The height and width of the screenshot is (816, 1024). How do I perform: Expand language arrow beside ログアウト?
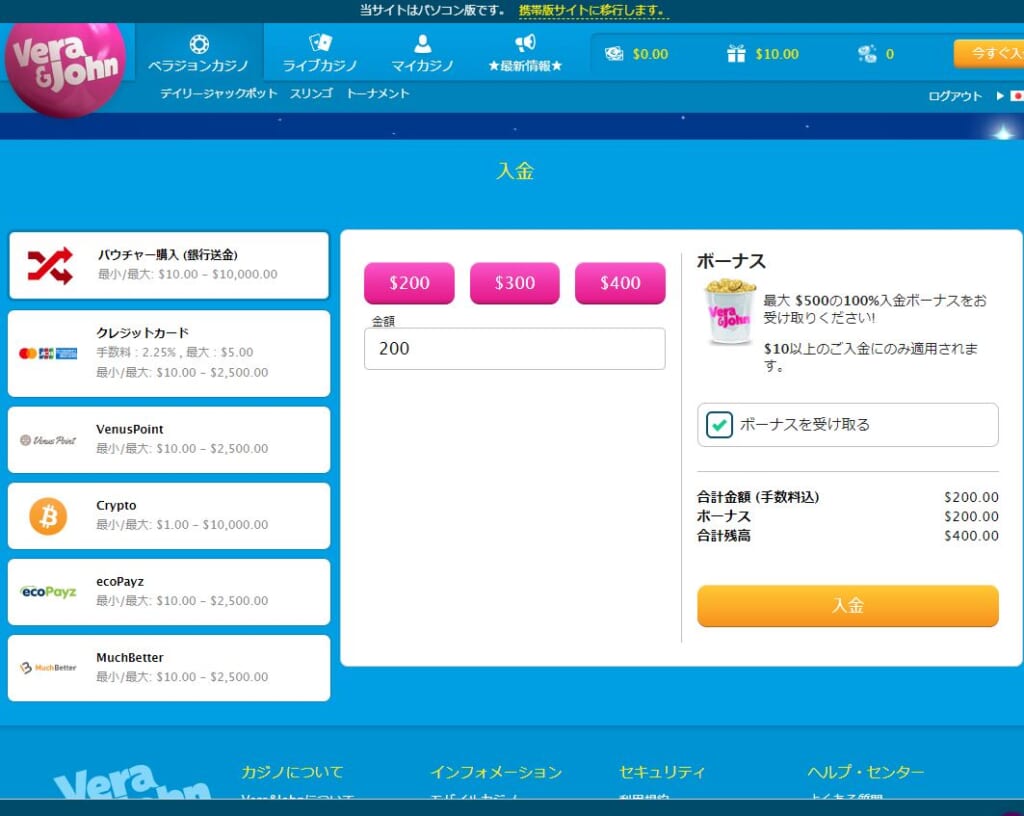[999, 96]
